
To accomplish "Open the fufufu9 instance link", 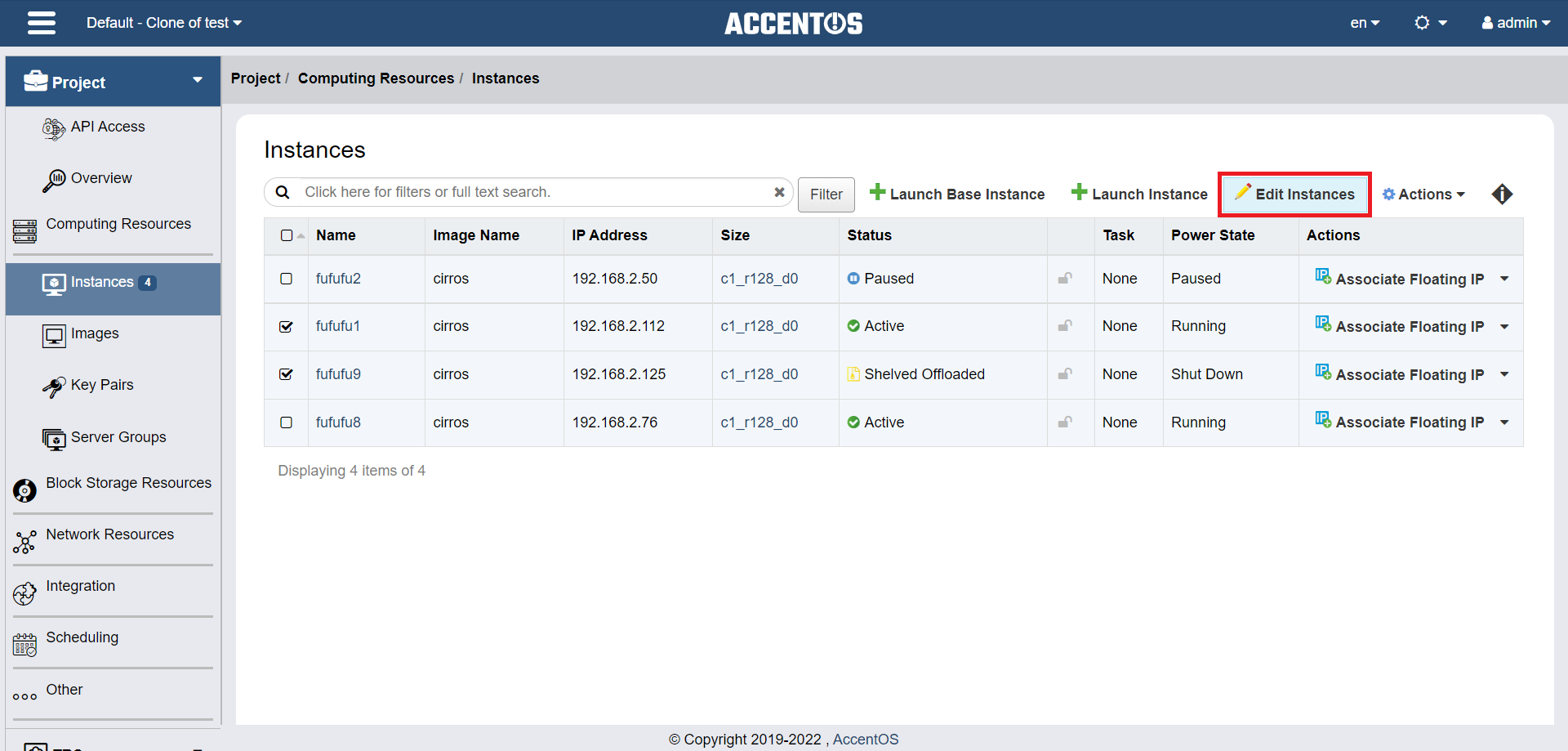I will point(338,374).
